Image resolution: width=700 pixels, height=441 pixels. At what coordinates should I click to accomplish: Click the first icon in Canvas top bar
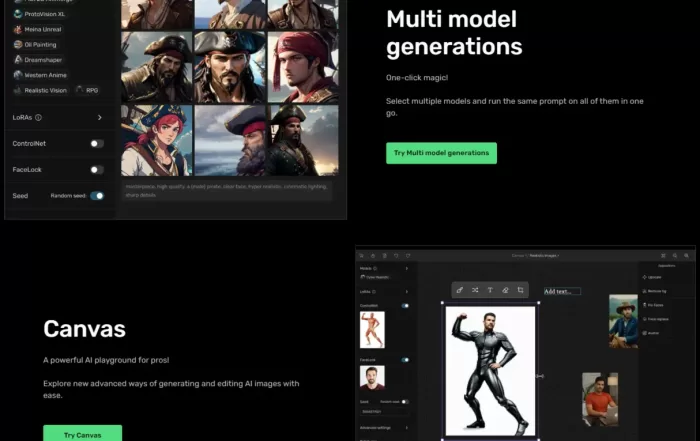coord(362,256)
